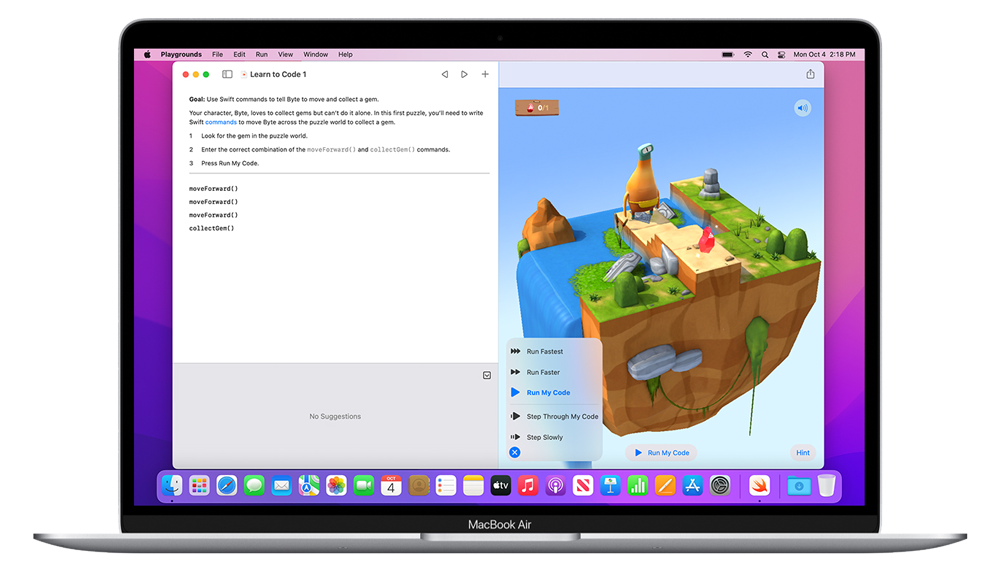Open the share icon above live view
Image resolution: width=1000 pixels, height=571 pixels.
pyautogui.click(x=810, y=74)
